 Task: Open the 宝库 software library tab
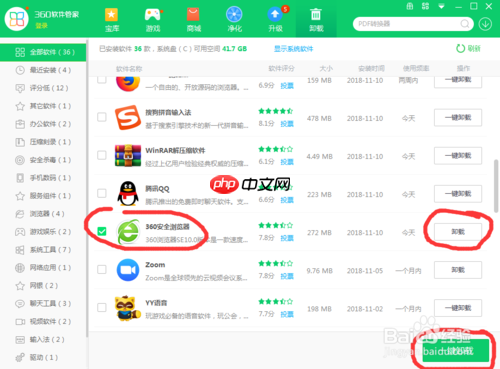pos(112,20)
